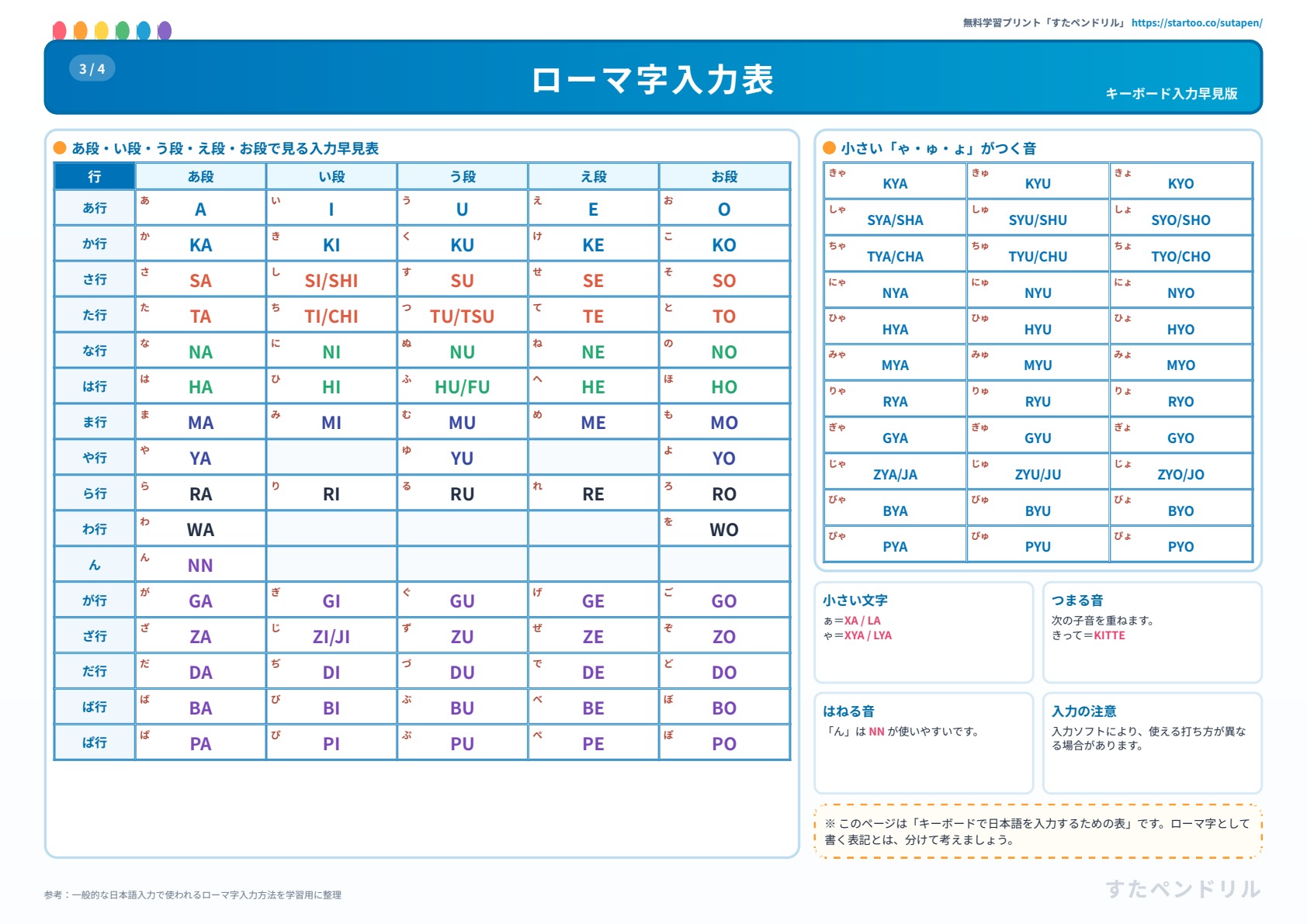The width and height of the screenshot is (1307, 924).
Task: Click the GE cell
Action: coord(594,600)
